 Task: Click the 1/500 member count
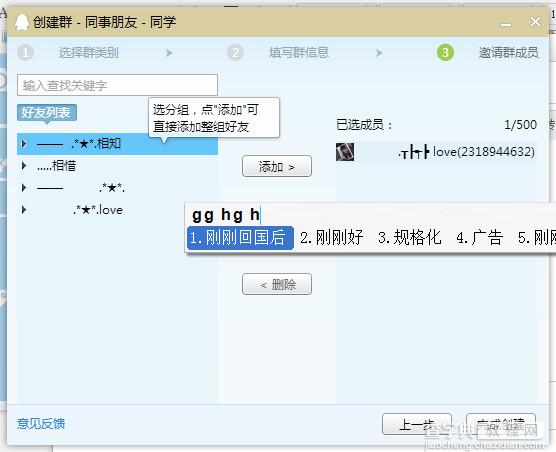(x=520, y=125)
